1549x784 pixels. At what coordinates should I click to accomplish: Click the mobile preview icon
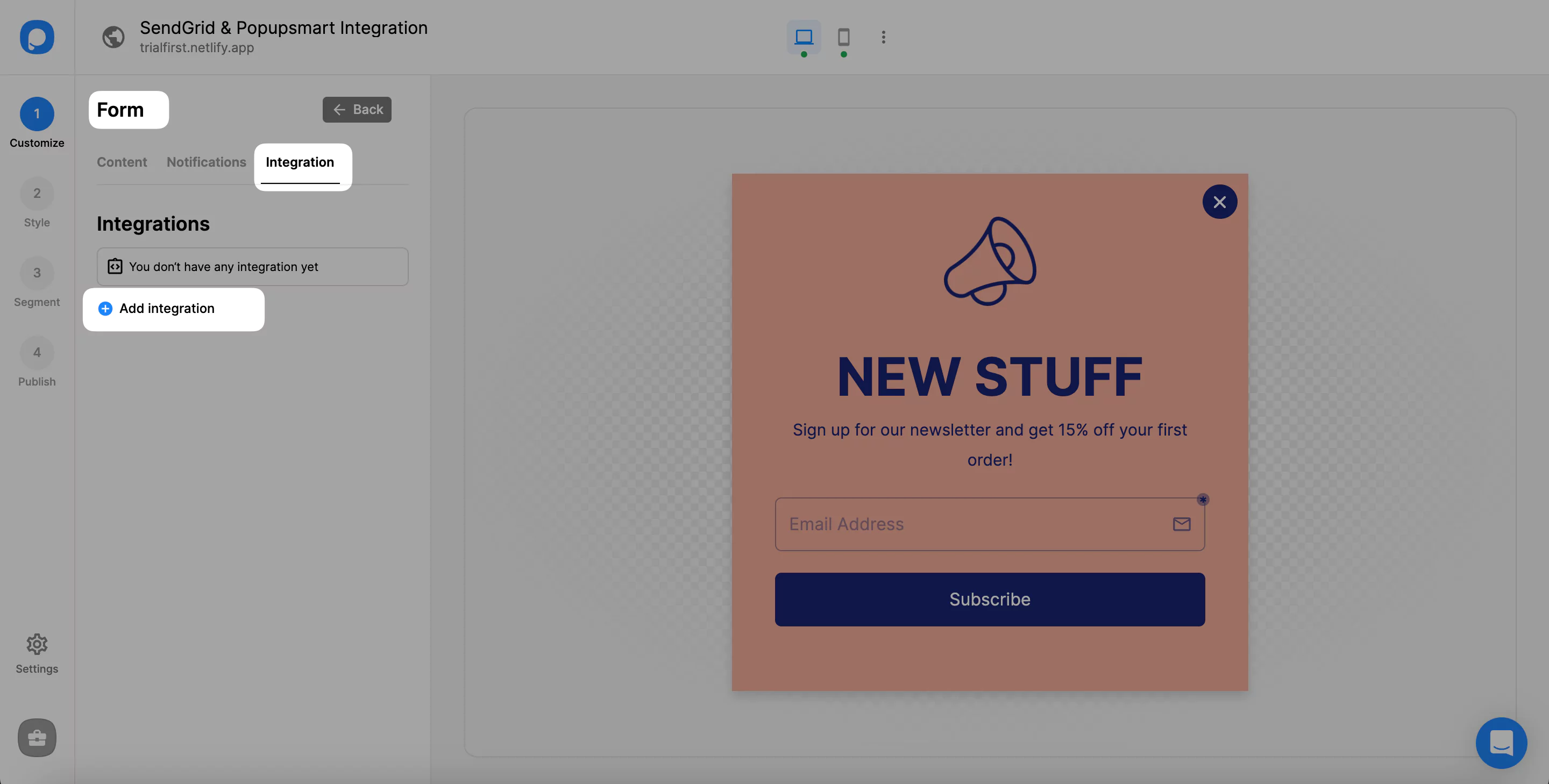click(x=843, y=36)
